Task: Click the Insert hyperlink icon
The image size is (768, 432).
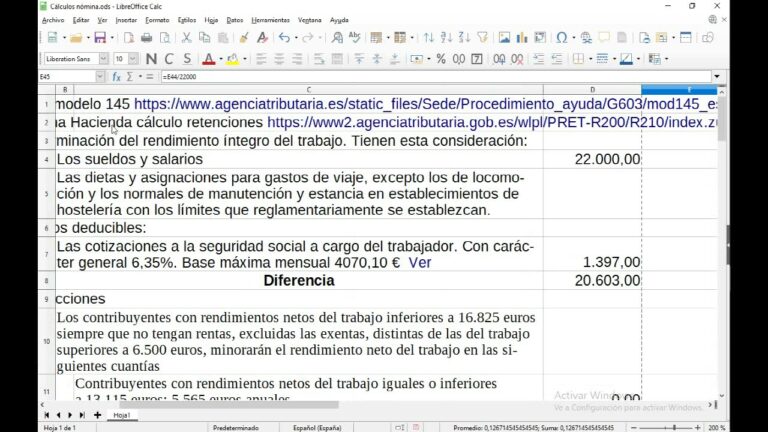Action: coord(586,38)
